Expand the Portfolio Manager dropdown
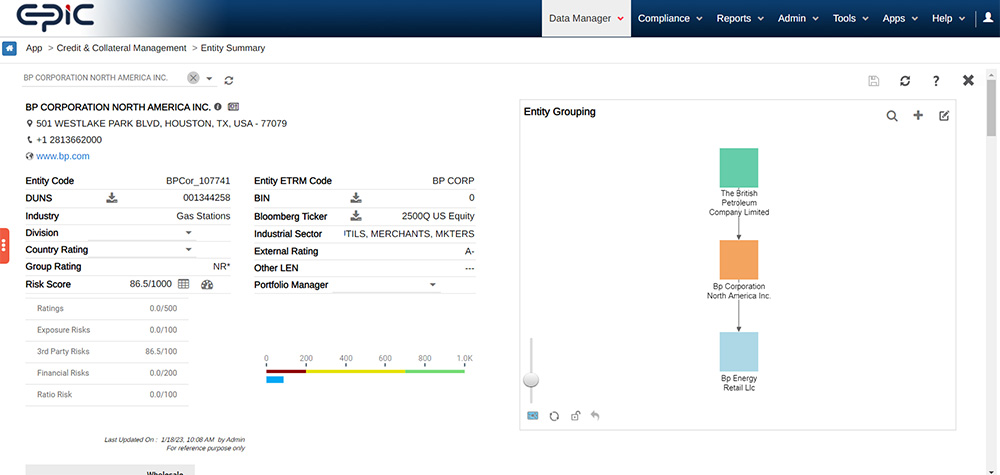Screen dimensions: 1000x475 tap(432, 284)
